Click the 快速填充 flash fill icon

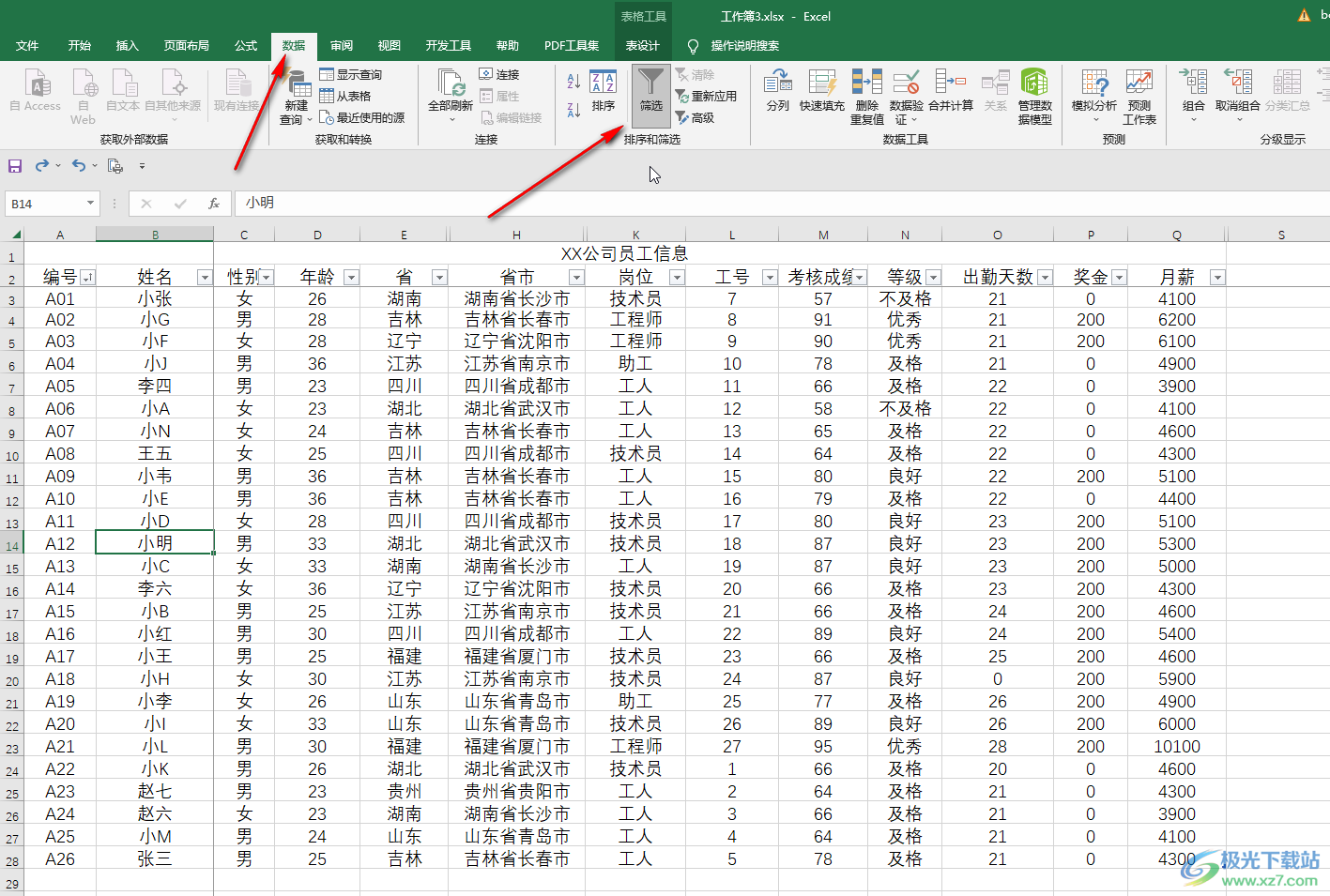(822, 91)
